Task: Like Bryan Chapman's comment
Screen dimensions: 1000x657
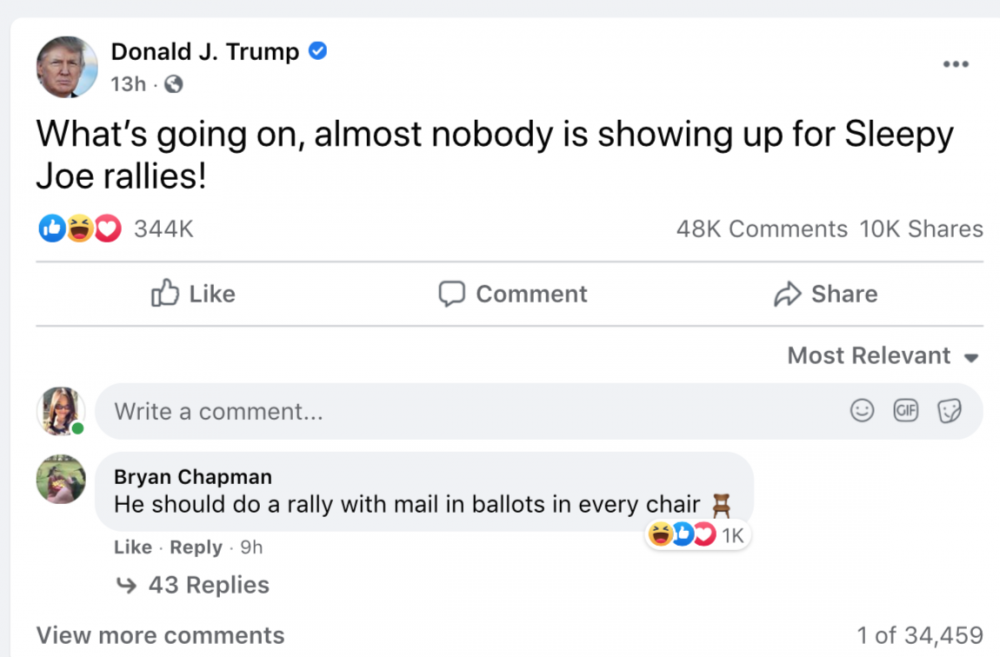Action: pyautogui.click(x=133, y=547)
